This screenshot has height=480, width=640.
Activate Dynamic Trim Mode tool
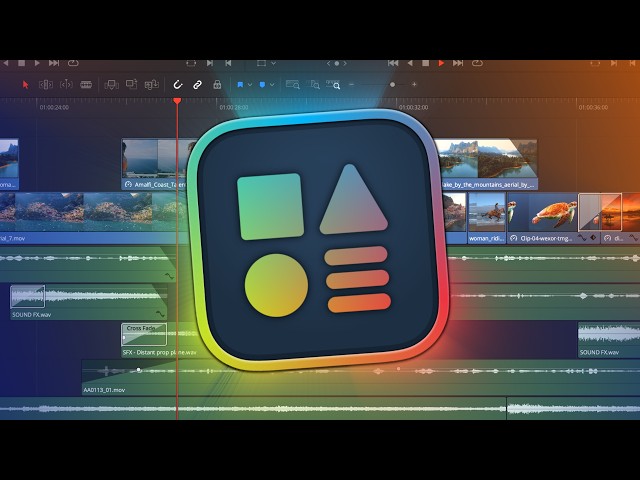pos(66,84)
